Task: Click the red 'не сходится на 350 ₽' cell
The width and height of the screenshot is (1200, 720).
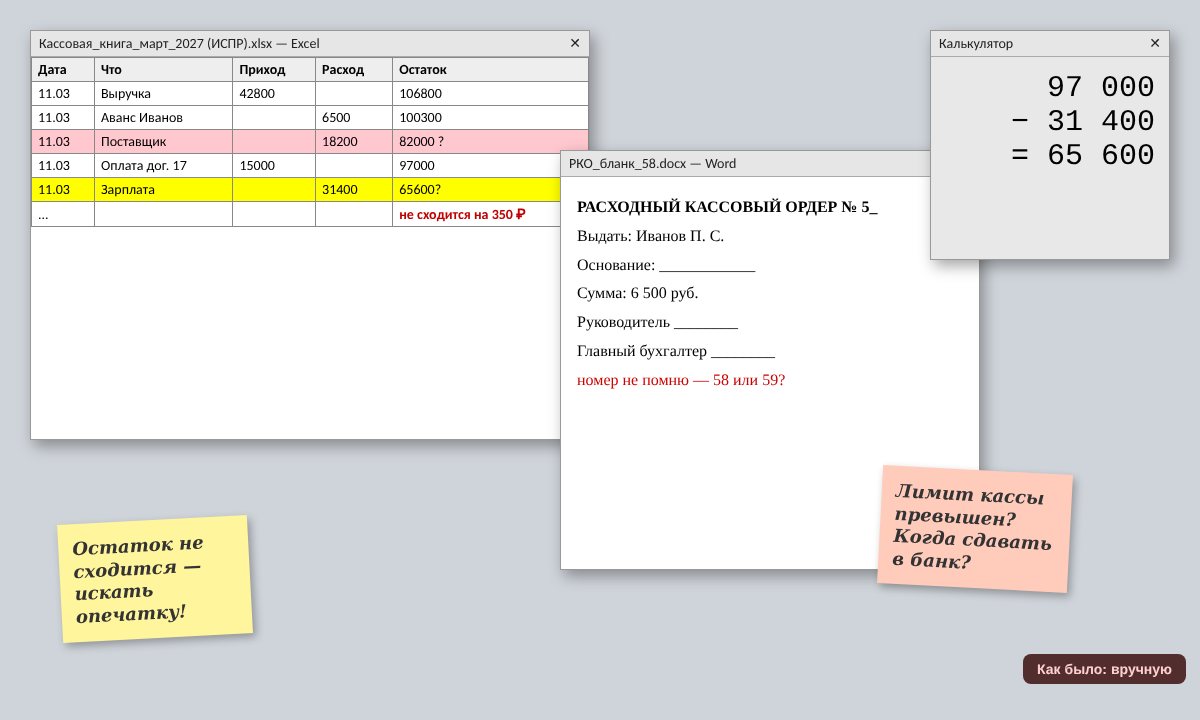Action: click(x=490, y=214)
